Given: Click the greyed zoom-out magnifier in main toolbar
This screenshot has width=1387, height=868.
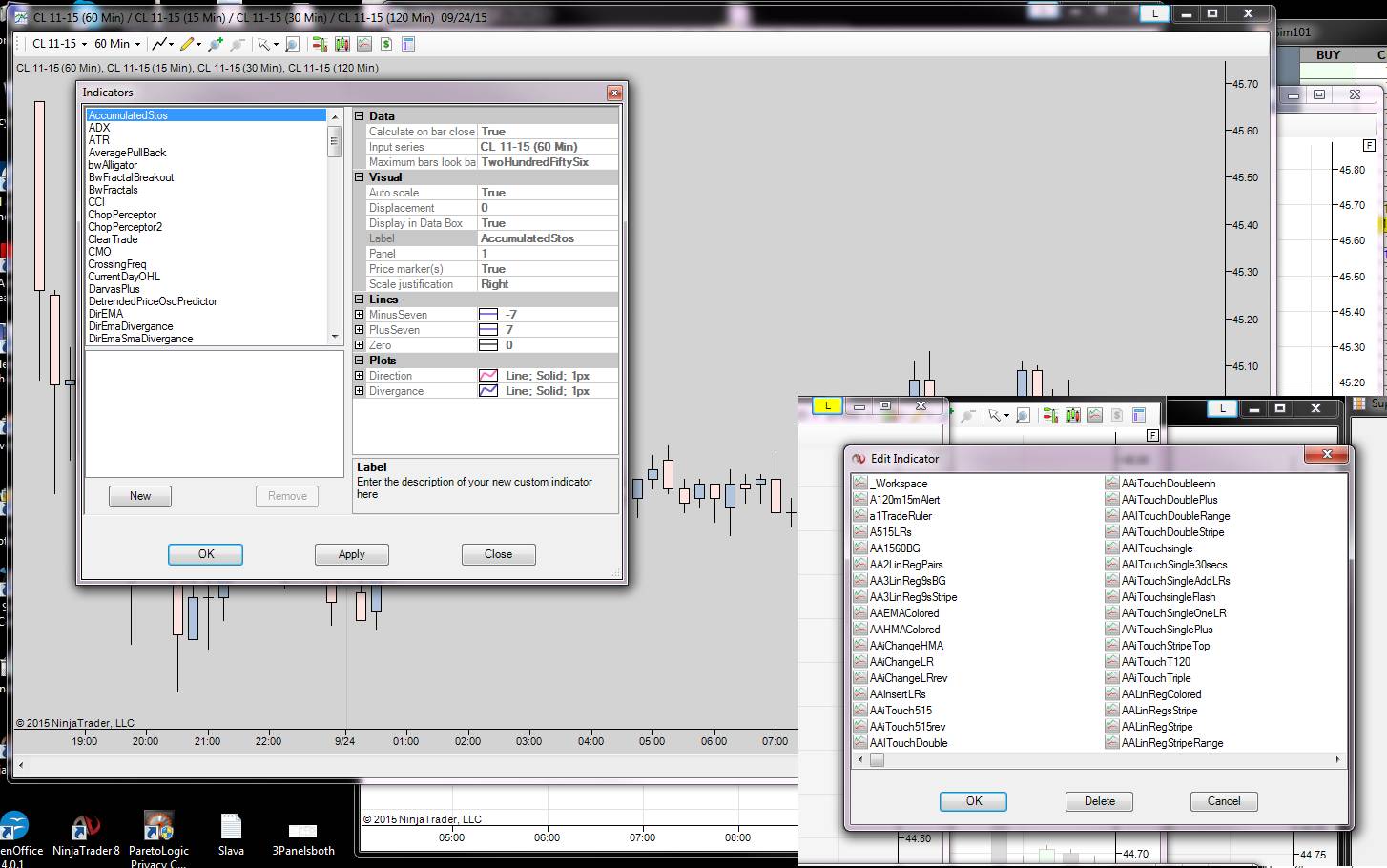Looking at the screenshot, I should (238, 44).
